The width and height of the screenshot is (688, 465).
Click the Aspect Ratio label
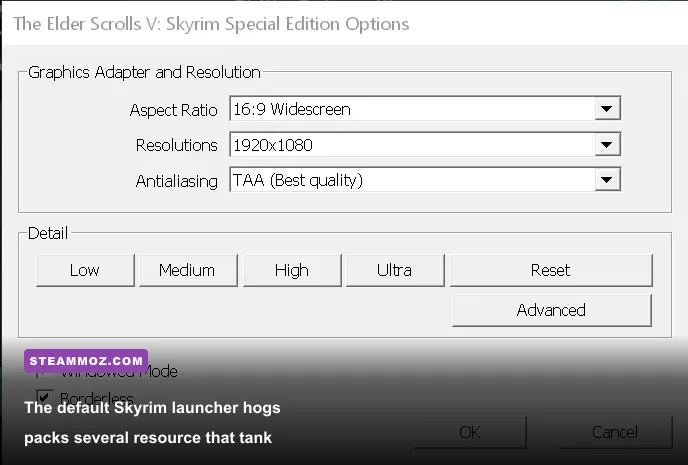click(173, 110)
